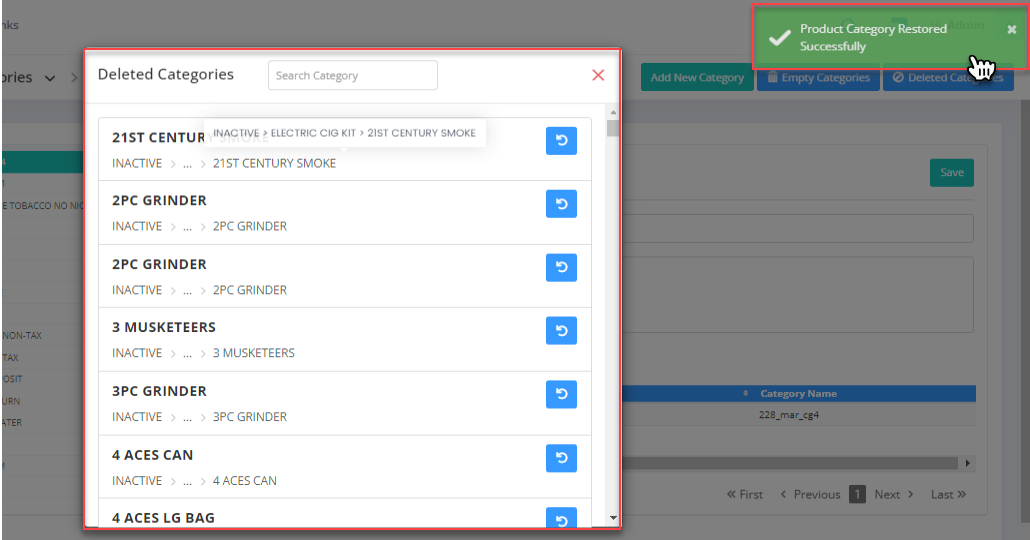The width and height of the screenshot is (1030, 540).
Task: Restore the 4 ACES LG BAG category
Action: [561, 518]
